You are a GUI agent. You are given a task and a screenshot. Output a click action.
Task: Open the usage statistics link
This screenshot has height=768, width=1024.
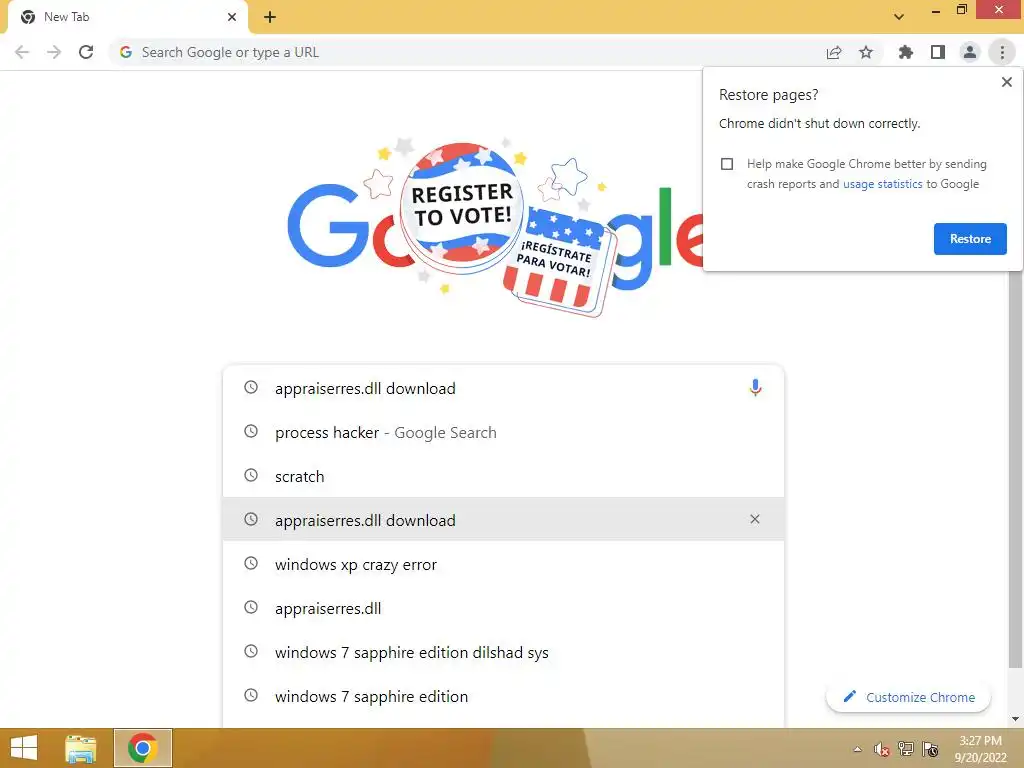pyautogui.click(x=882, y=184)
